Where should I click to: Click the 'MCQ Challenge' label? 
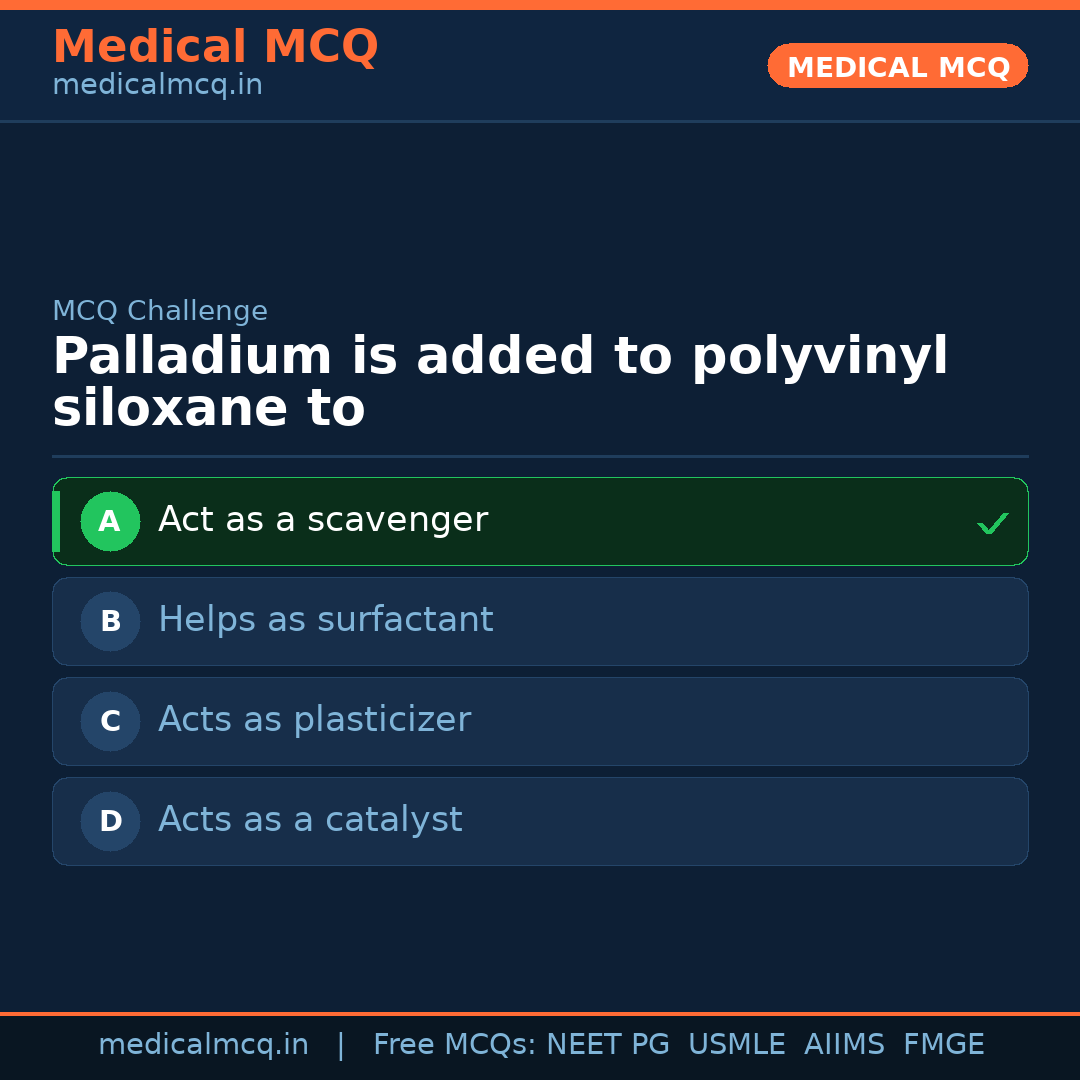[x=160, y=311]
